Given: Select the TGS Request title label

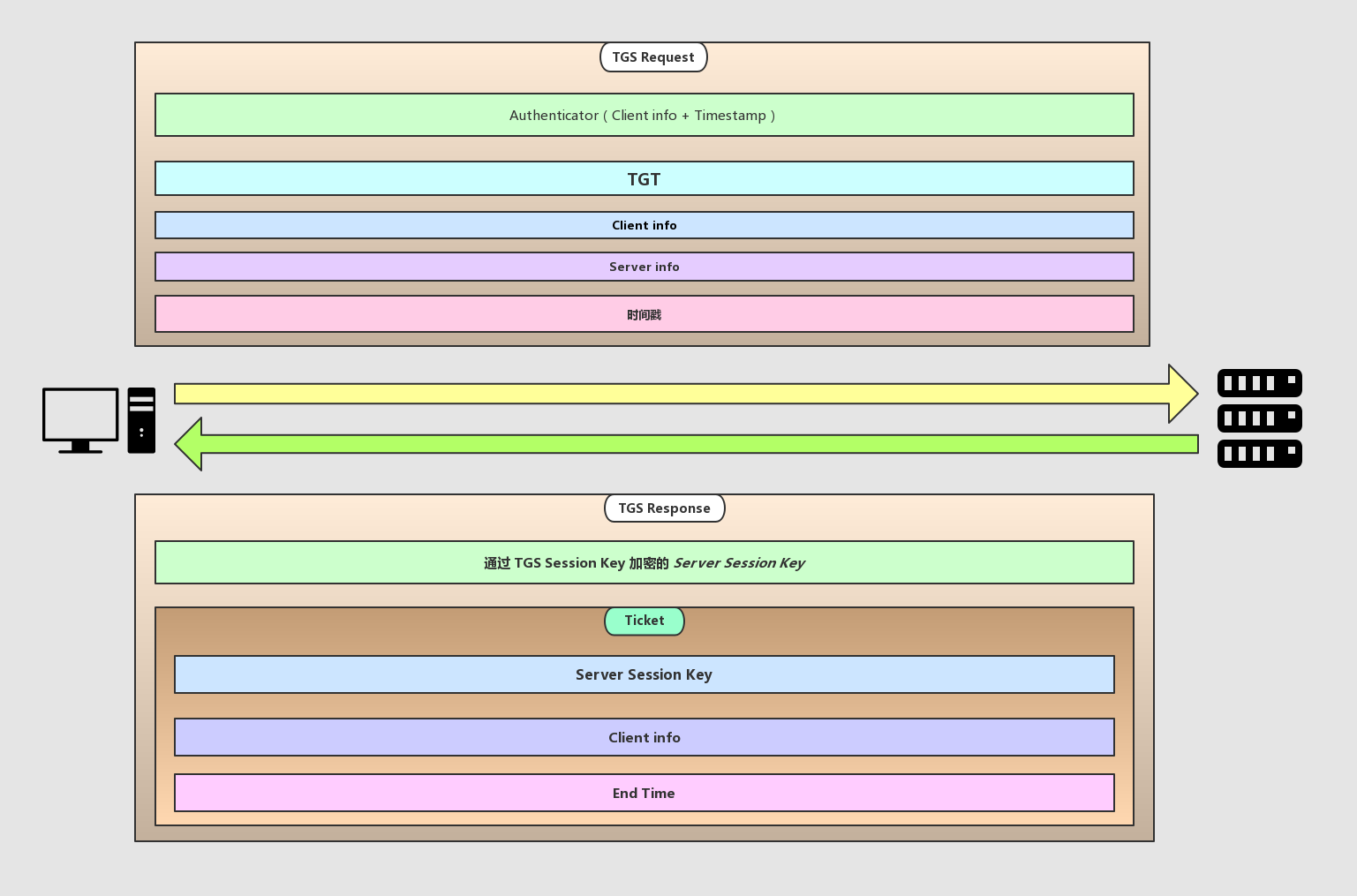Looking at the screenshot, I should pos(653,57).
